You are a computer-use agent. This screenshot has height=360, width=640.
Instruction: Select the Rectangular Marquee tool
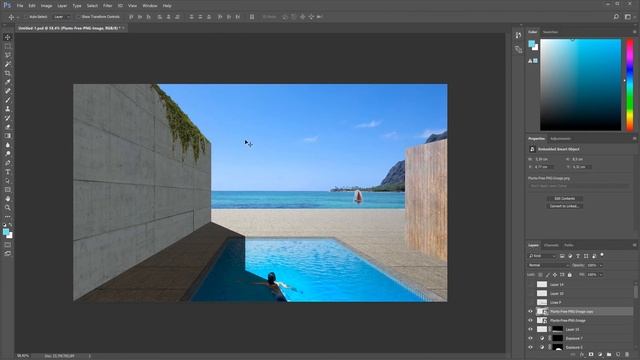[x=8, y=46]
